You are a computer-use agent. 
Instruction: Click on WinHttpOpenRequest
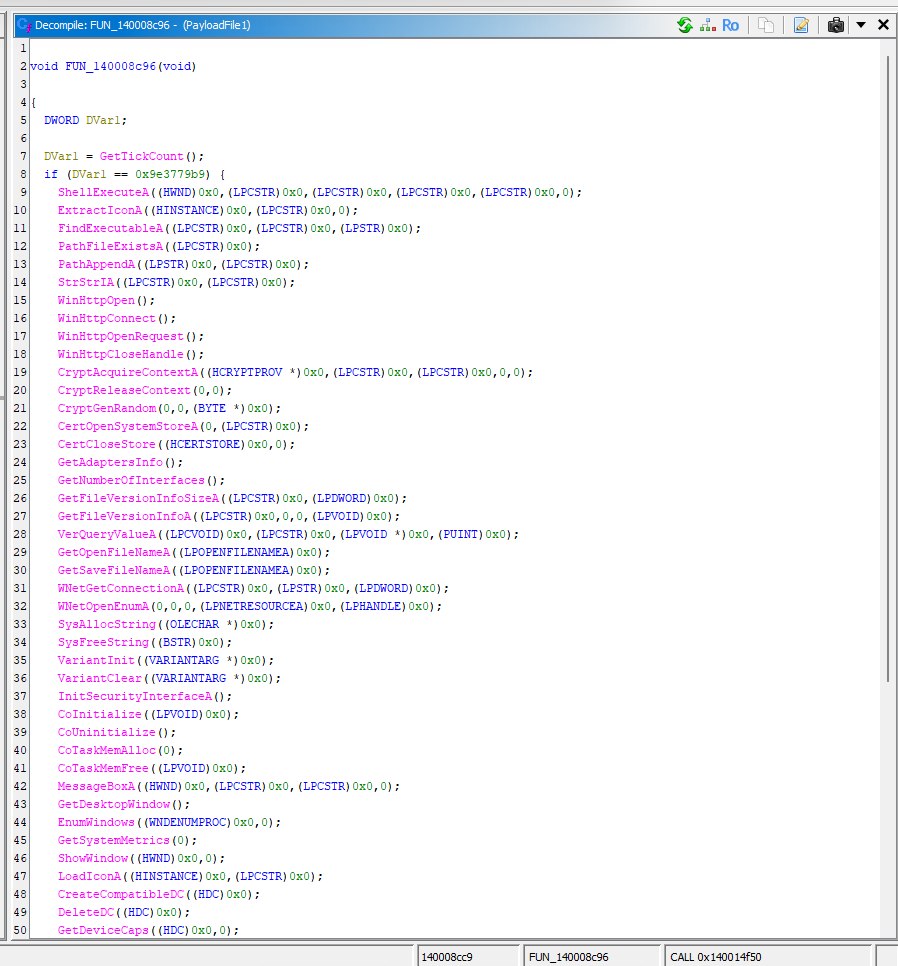(x=121, y=336)
